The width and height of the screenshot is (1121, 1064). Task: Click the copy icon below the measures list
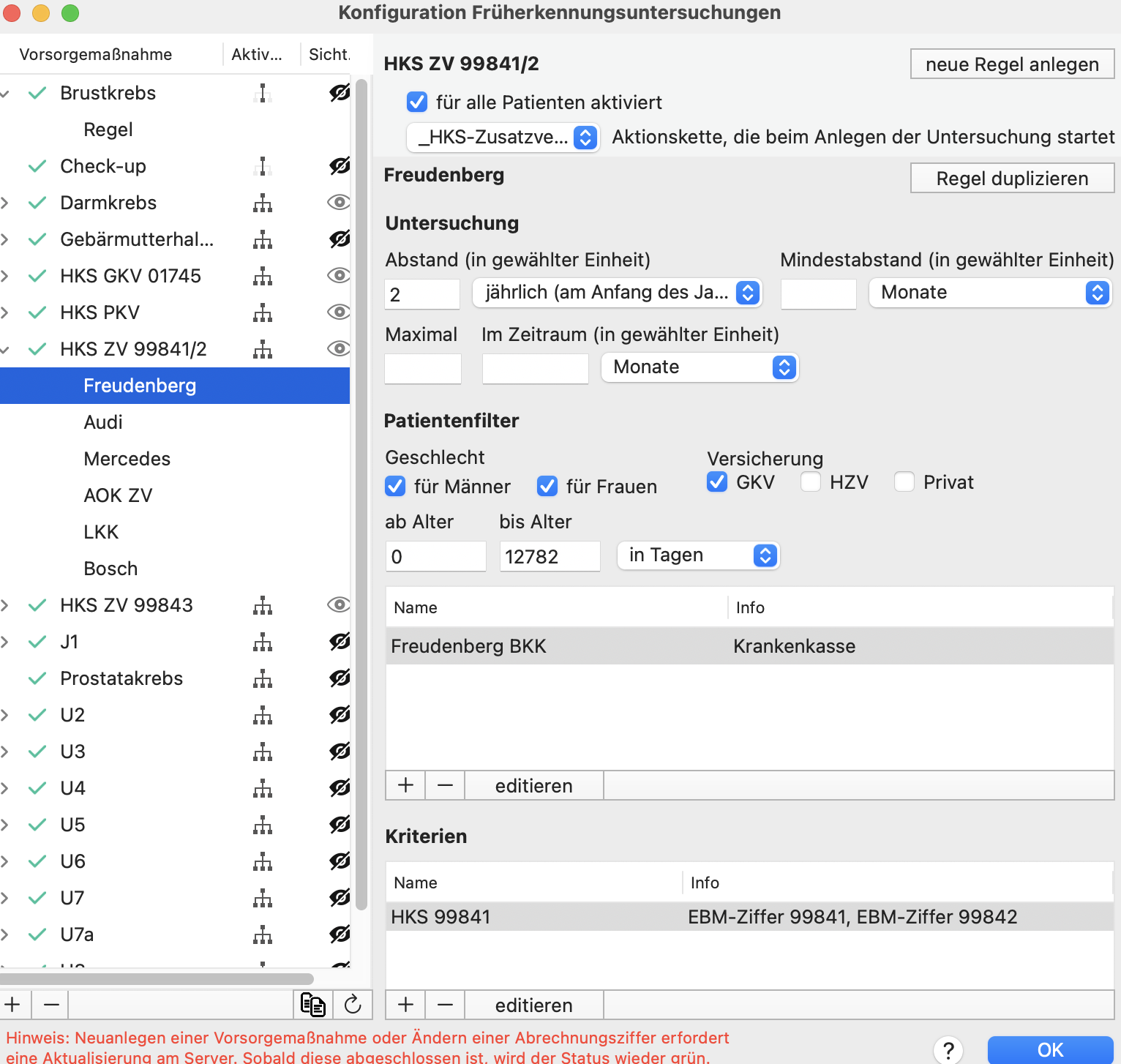[x=313, y=1005]
